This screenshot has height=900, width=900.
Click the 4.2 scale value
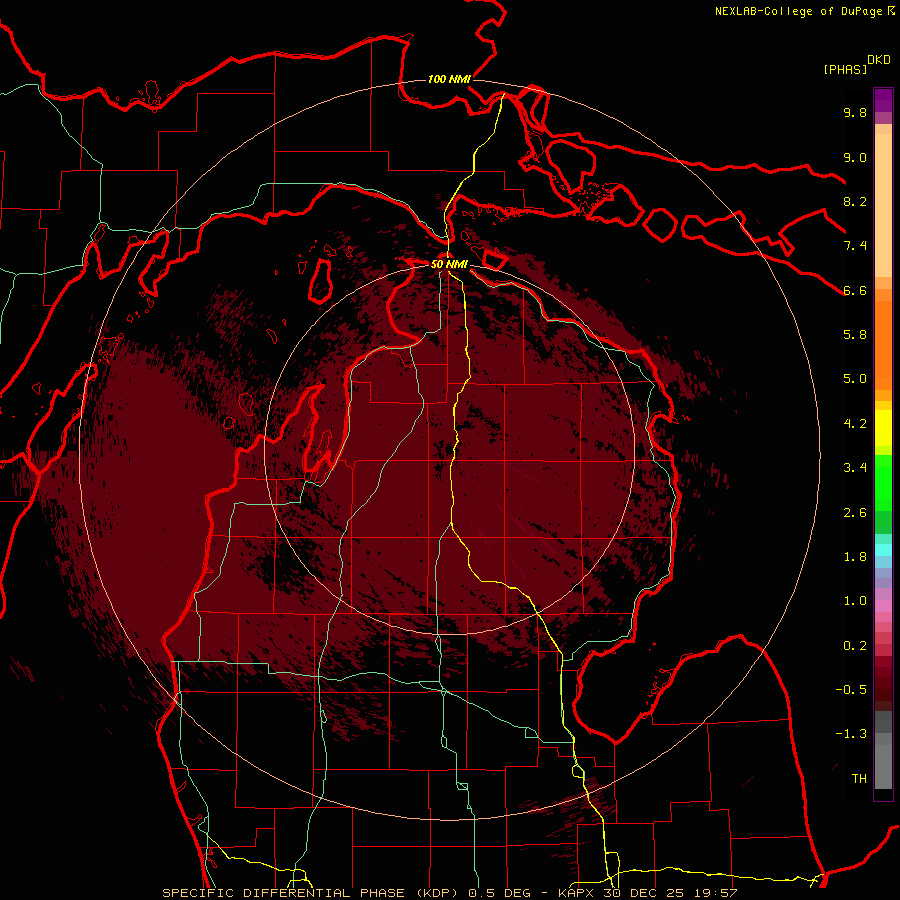tap(855, 424)
